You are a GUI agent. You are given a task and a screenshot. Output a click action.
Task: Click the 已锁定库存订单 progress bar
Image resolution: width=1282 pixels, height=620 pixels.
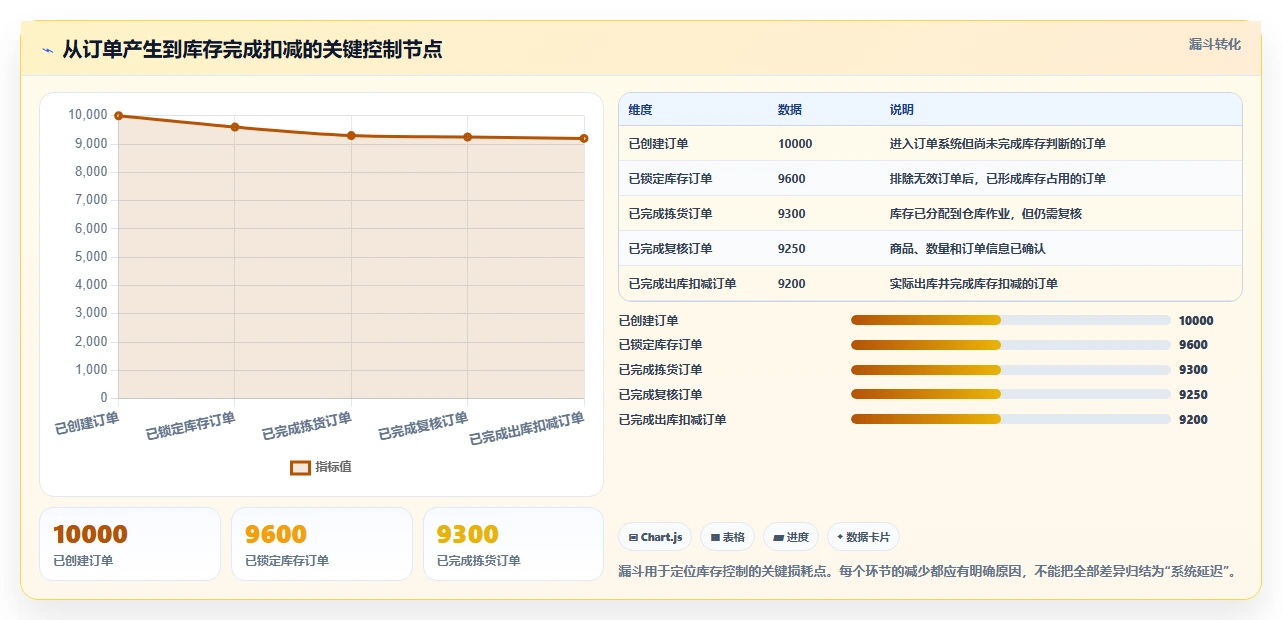[x=1011, y=345]
